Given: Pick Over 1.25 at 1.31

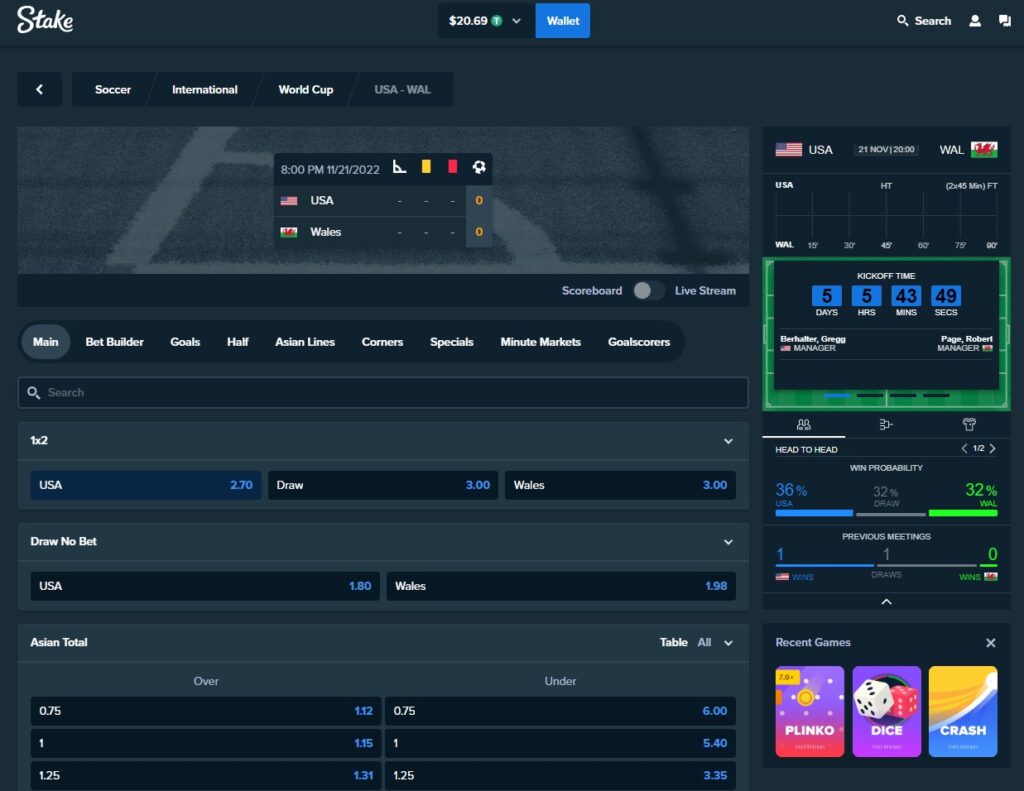Looking at the screenshot, I should click(x=206, y=775).
